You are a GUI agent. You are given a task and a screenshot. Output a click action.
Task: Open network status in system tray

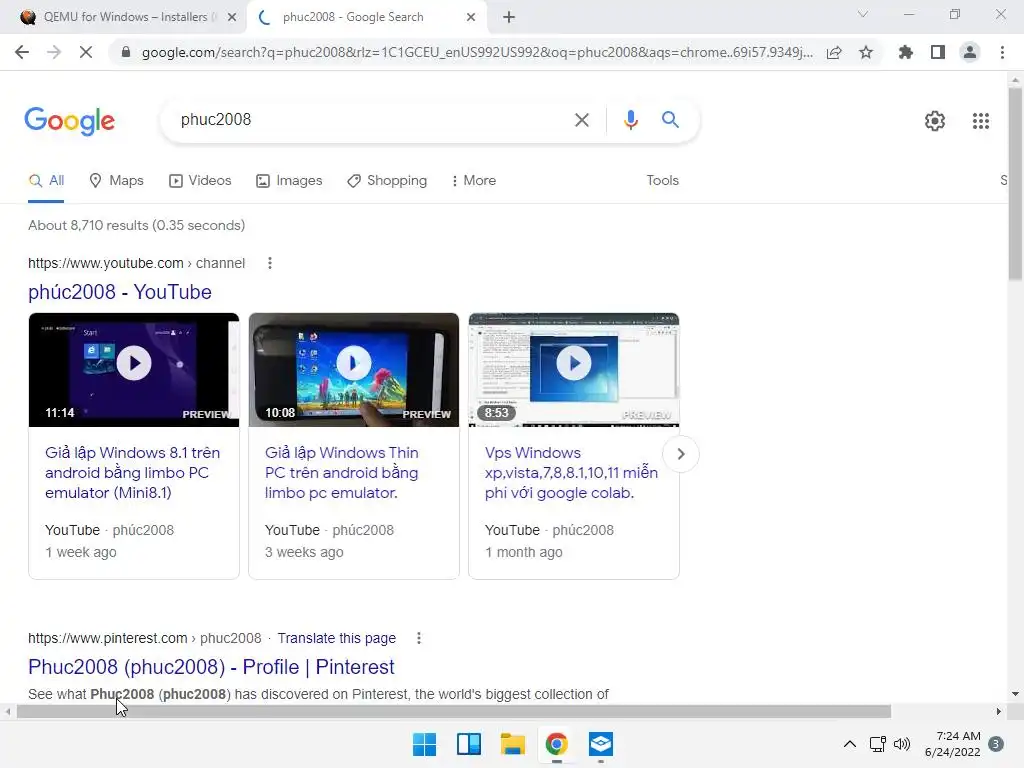click(x=877, y=744)
